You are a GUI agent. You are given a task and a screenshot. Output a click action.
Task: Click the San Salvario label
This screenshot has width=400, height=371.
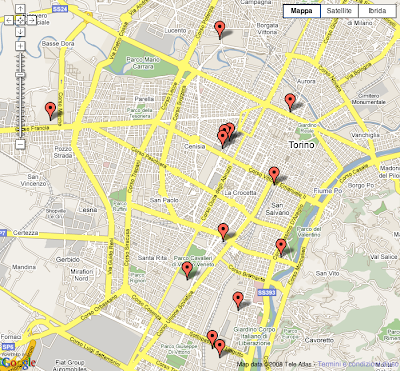pyautogui.click(x=277, y=209)
